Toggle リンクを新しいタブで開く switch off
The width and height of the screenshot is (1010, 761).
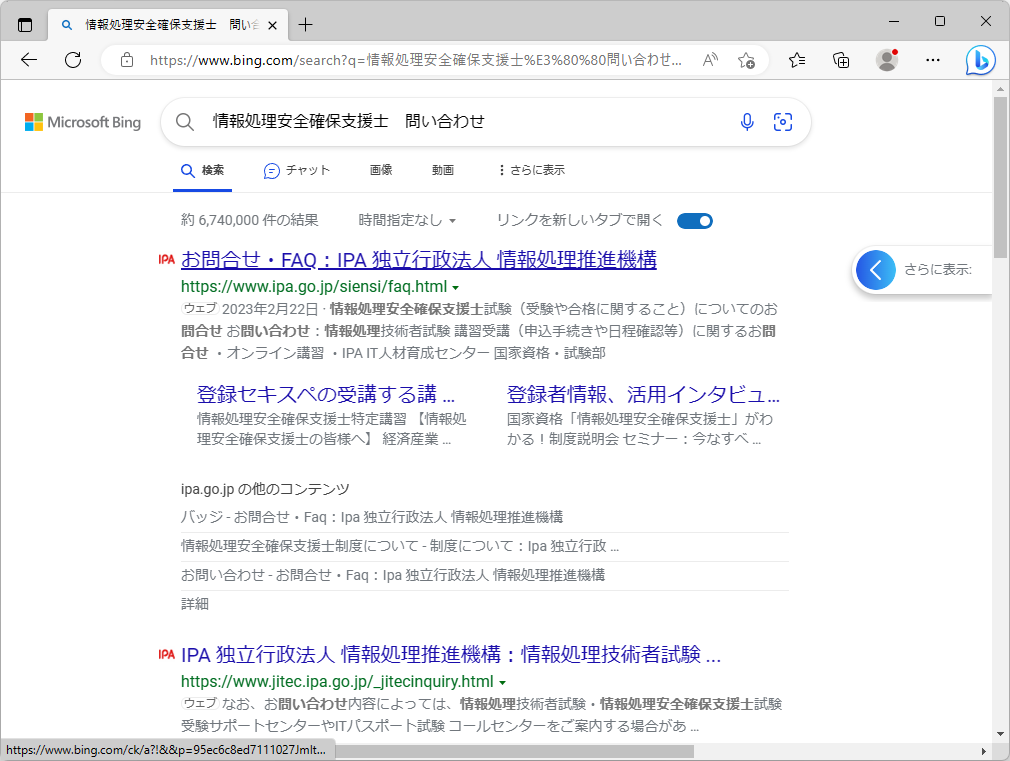tap(695, 220)
